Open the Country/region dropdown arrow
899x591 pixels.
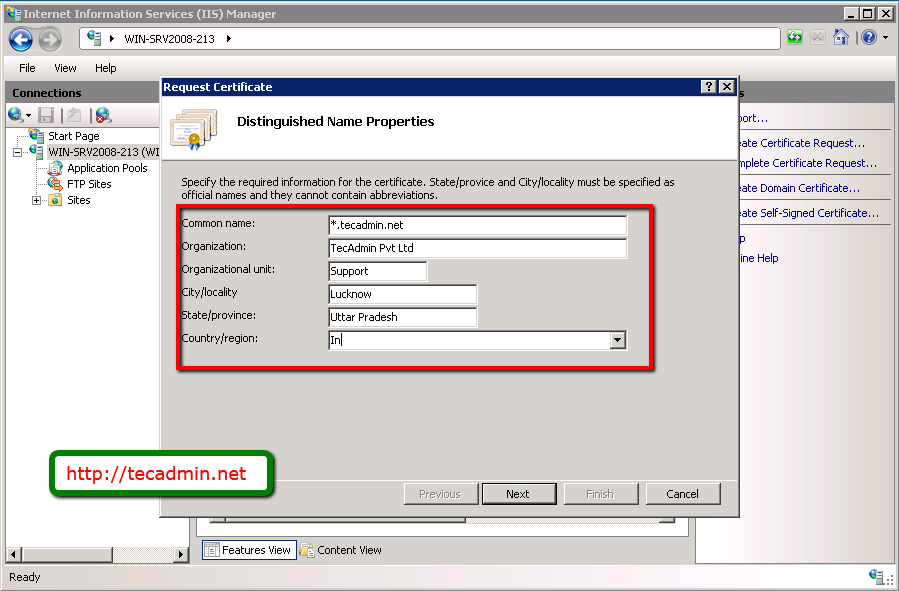(x=617, y=340)
